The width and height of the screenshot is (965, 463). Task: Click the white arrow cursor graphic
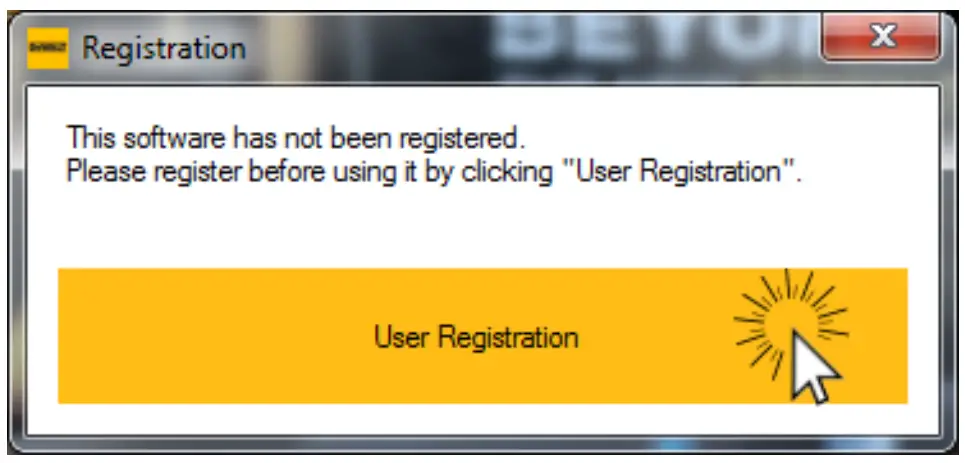pyautogui.click(x=812, y=367)
